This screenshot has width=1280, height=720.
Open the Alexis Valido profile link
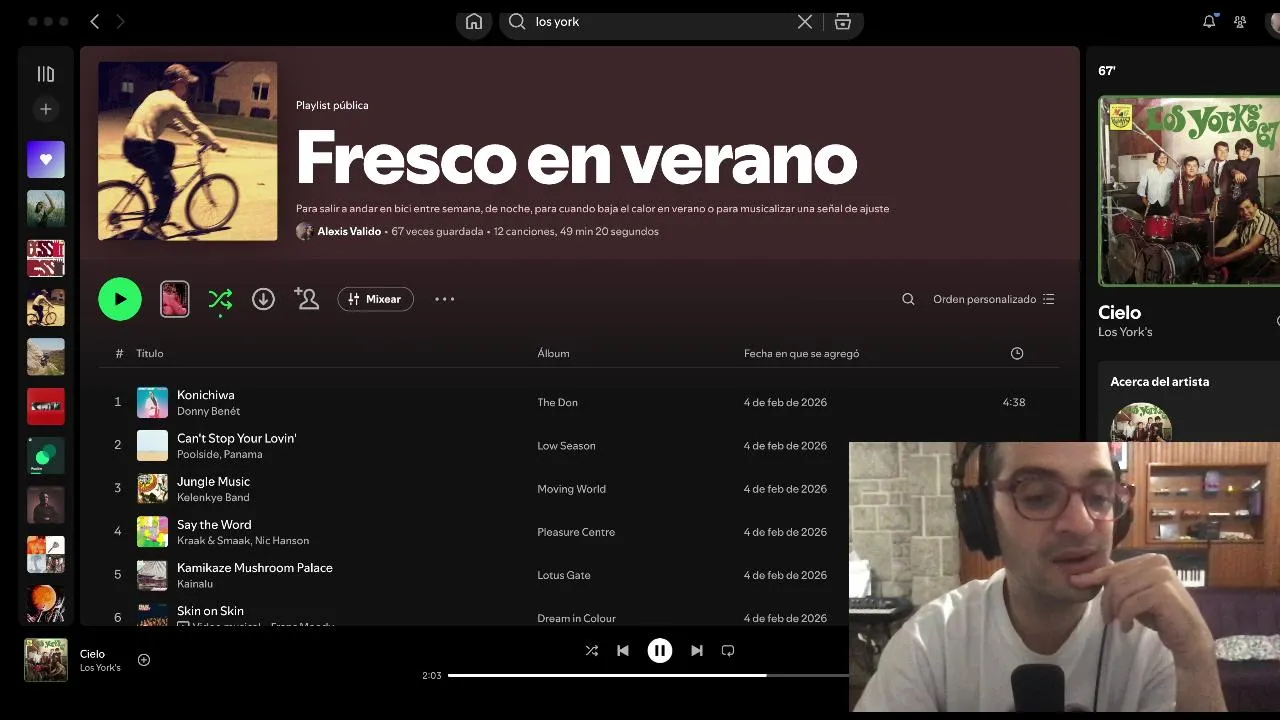pos(349,231)
